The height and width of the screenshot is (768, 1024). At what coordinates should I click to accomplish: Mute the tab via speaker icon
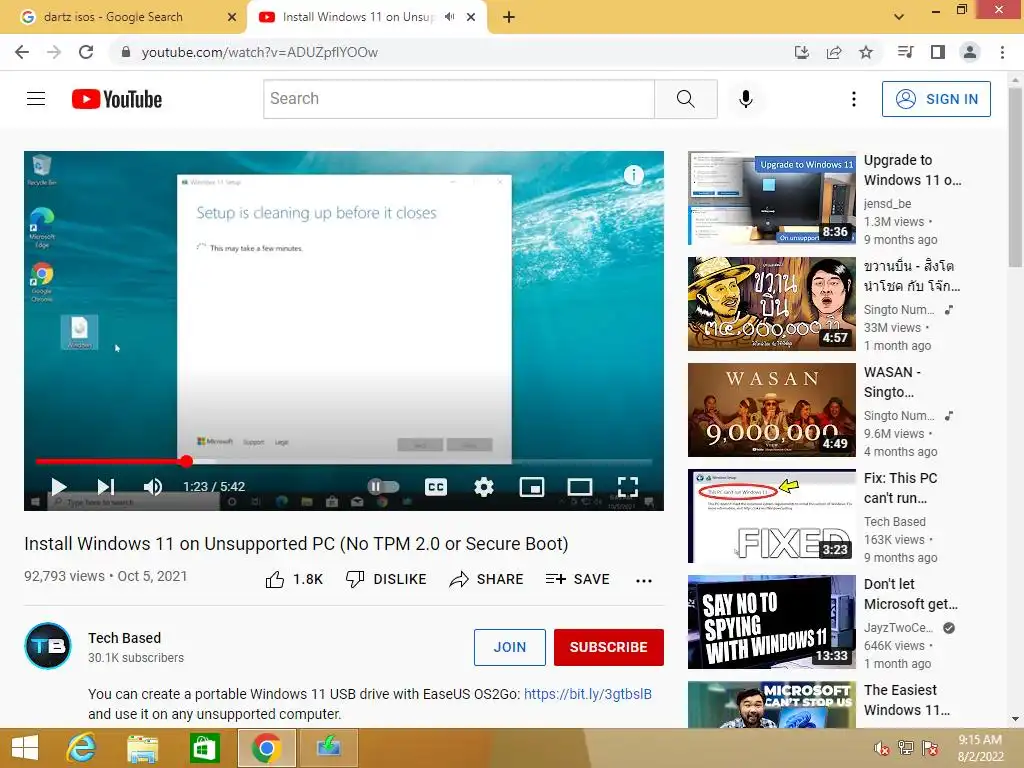(449, 17)
